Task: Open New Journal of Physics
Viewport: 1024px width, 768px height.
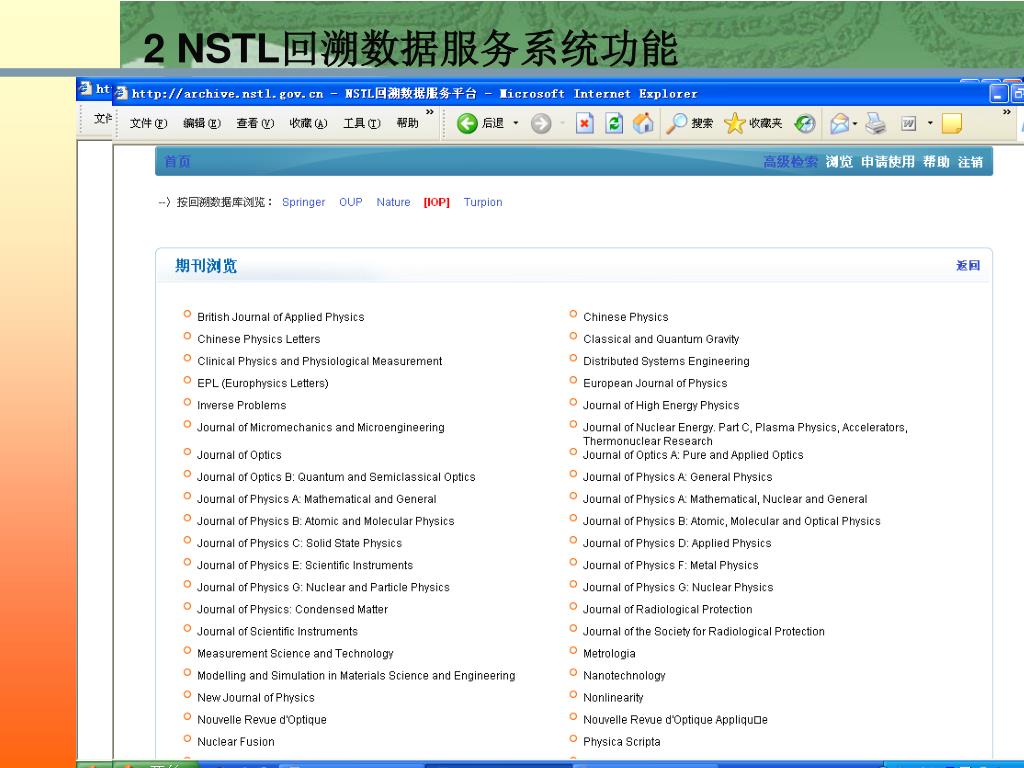Action: click(256, 697)
